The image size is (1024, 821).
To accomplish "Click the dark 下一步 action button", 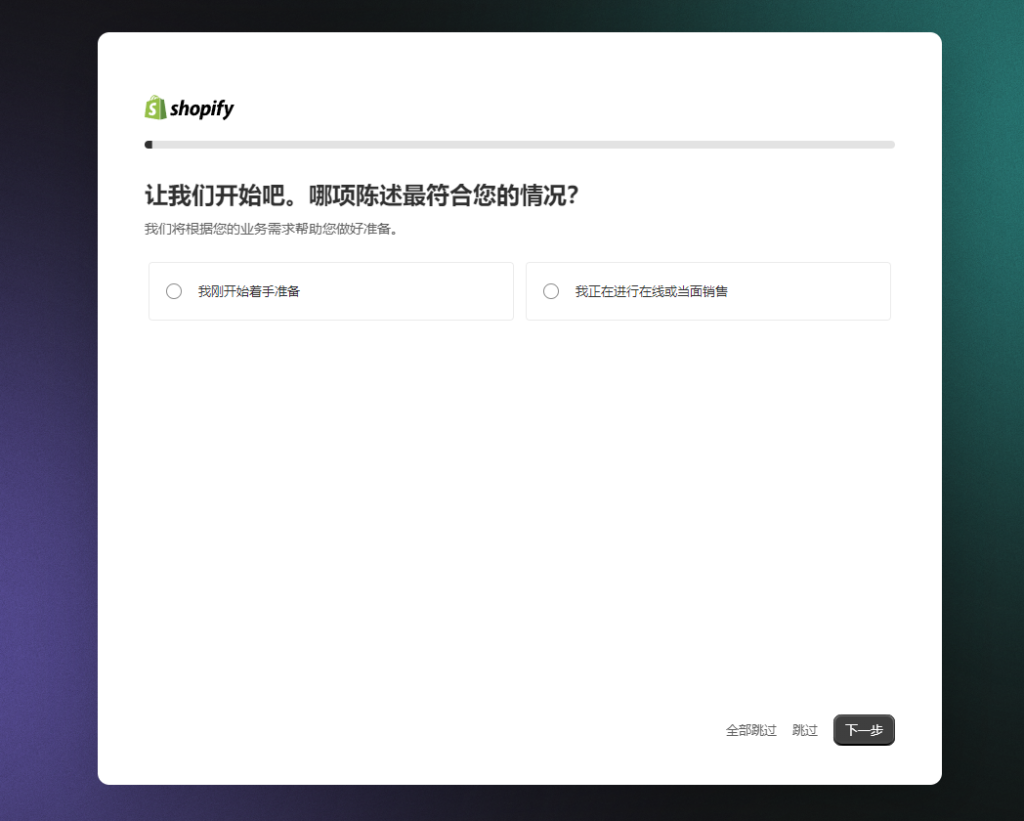I will [863, 730].
